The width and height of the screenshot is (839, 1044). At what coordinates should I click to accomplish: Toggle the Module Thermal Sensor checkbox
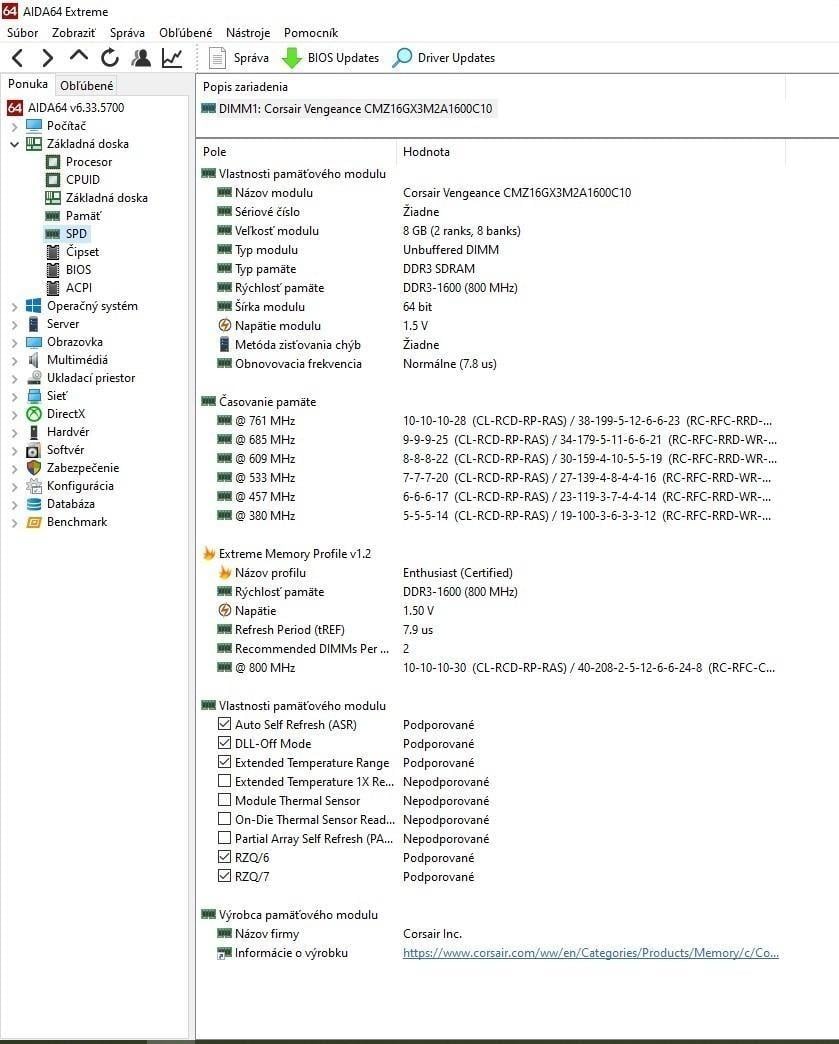tap(224, 800)
